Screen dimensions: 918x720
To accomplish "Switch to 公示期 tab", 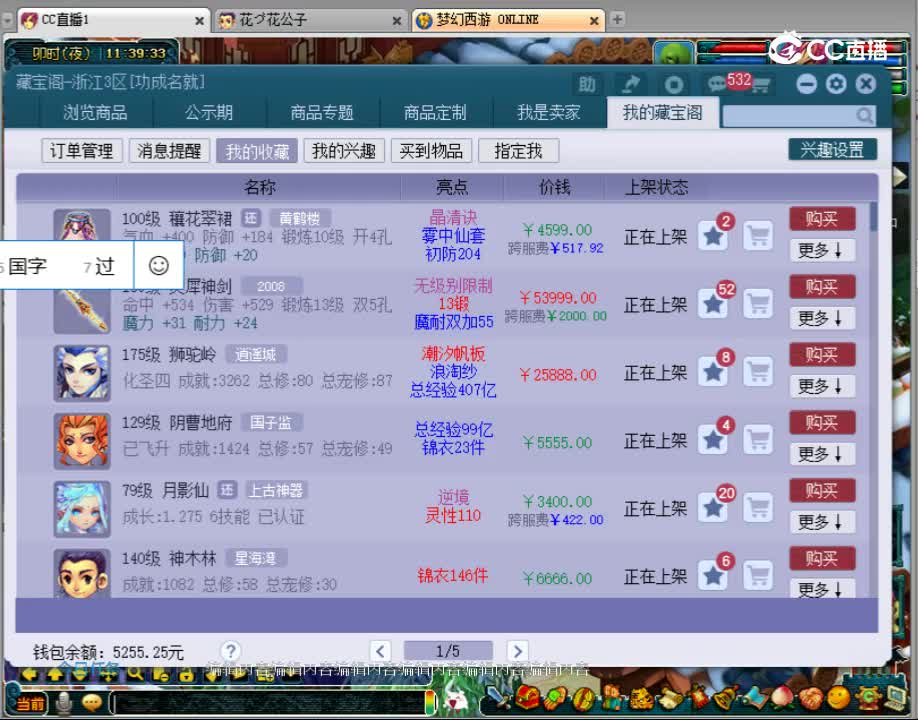I will click(209, 113).
